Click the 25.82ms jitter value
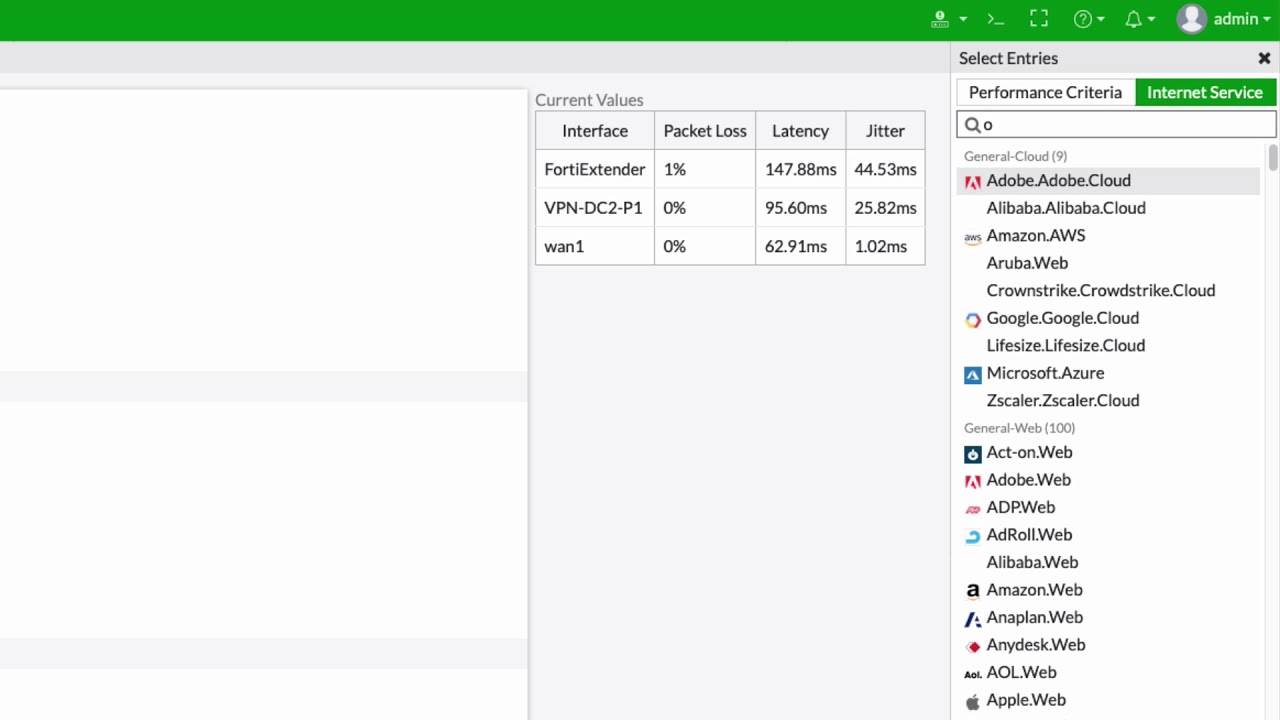1280x720 pixels. pyautogui.click(x=885, y=208)
